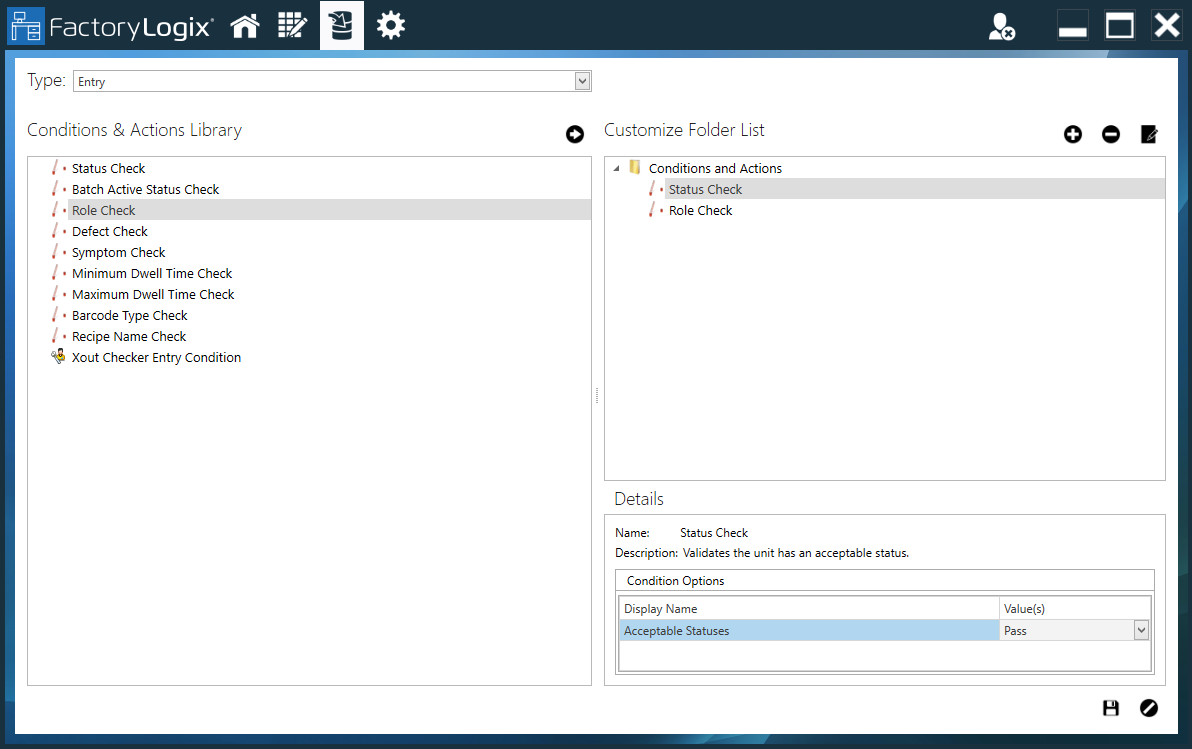Minimize the FactoryLogix window

pos(1072,26)
